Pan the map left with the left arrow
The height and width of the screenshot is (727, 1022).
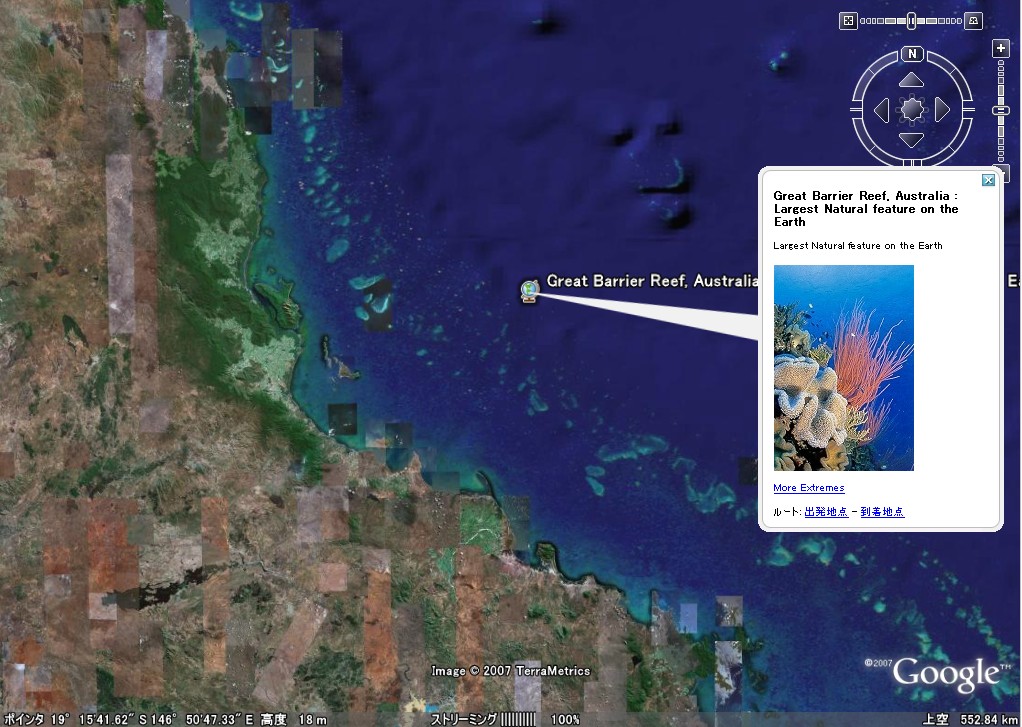[x=881, y=110]
